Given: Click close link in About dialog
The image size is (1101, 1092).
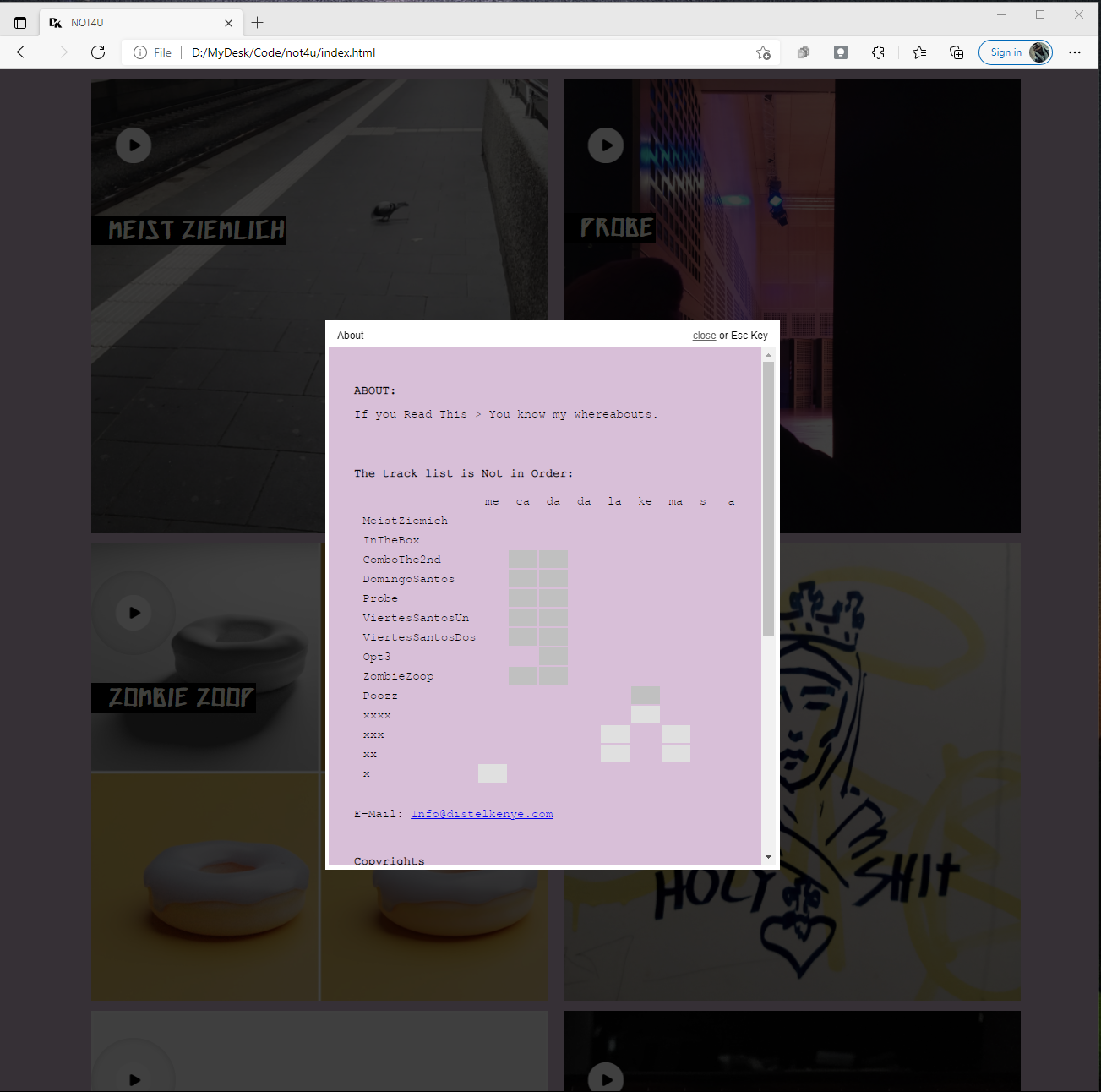Looking at the screenshot, I should pyautogui.click(x=704, y=336).
